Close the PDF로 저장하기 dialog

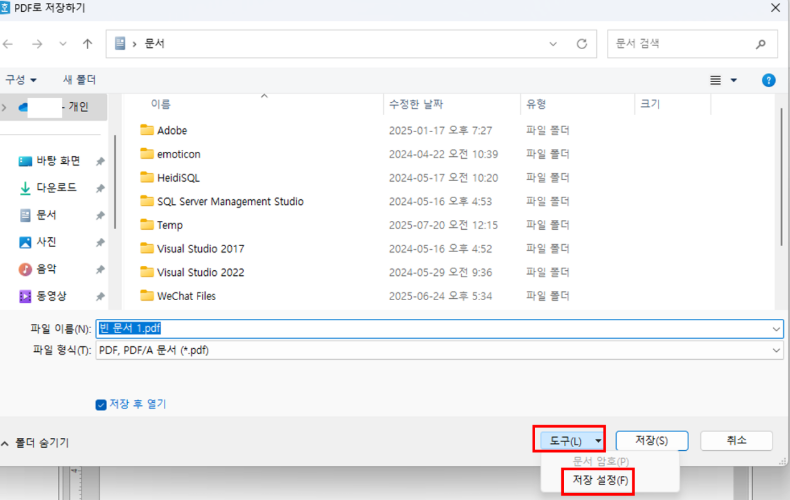776,8
